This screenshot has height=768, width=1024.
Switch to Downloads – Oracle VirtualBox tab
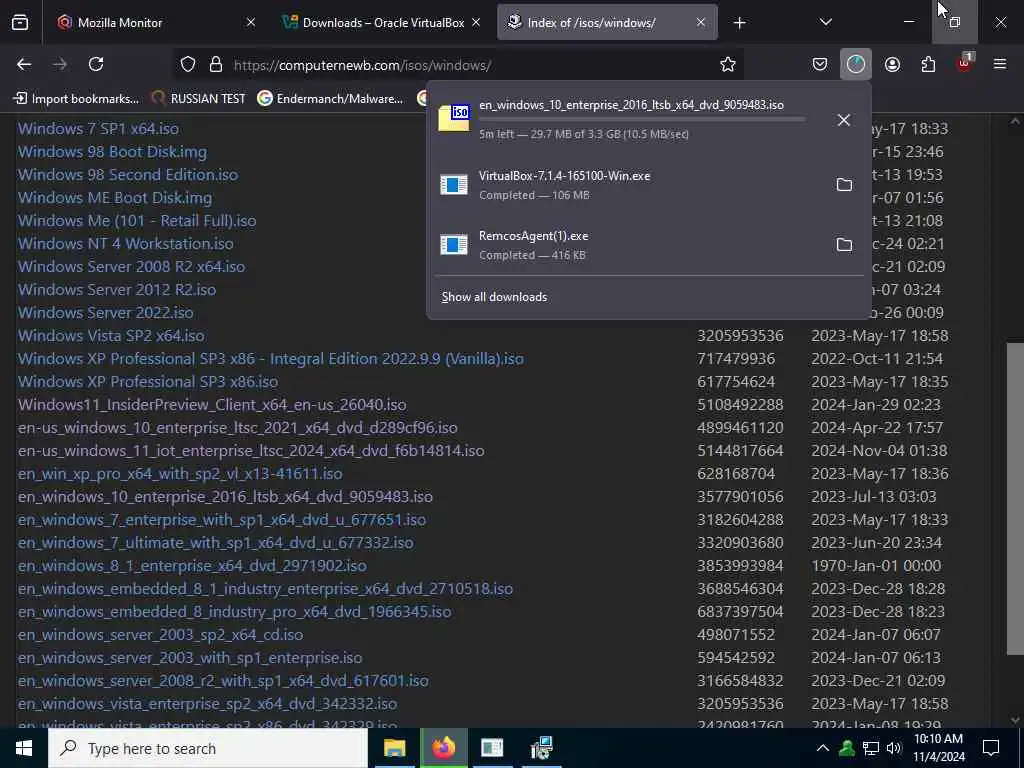383,23
